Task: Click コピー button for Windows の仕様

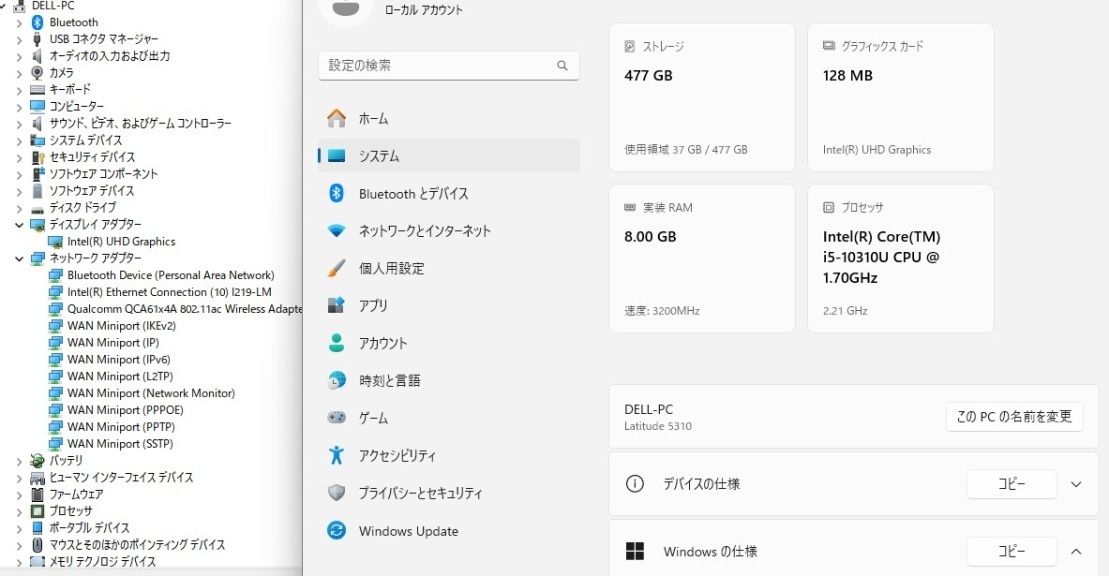Action: point(1011,551)
